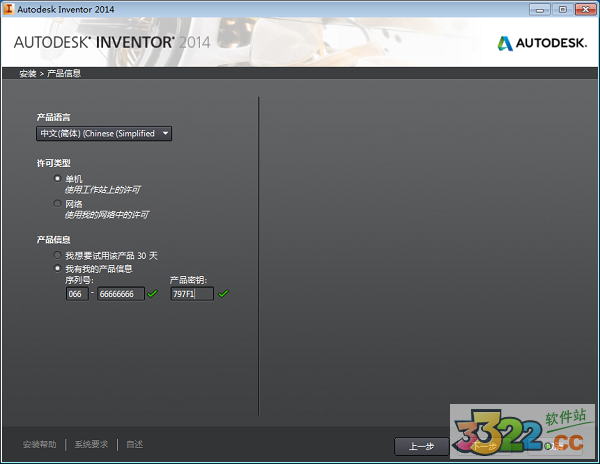Click the 产品语言 label text

54,117
